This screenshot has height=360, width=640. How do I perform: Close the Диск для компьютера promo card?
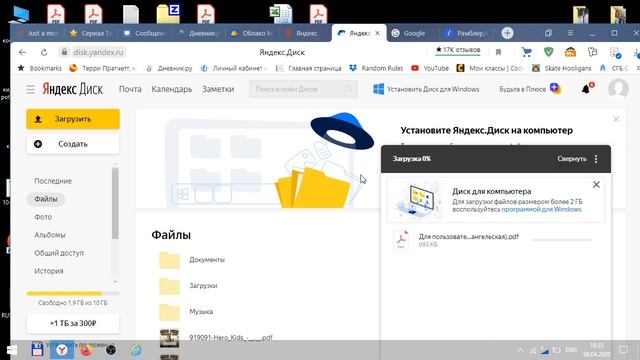click(596, 185)
